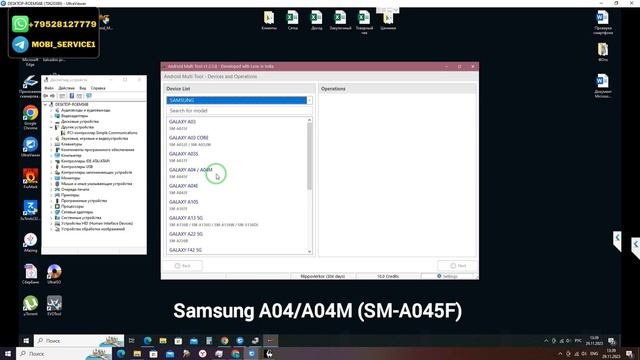Click the Search for model field
This screenshot has width=640, height=360.
(x=239, y=111)
